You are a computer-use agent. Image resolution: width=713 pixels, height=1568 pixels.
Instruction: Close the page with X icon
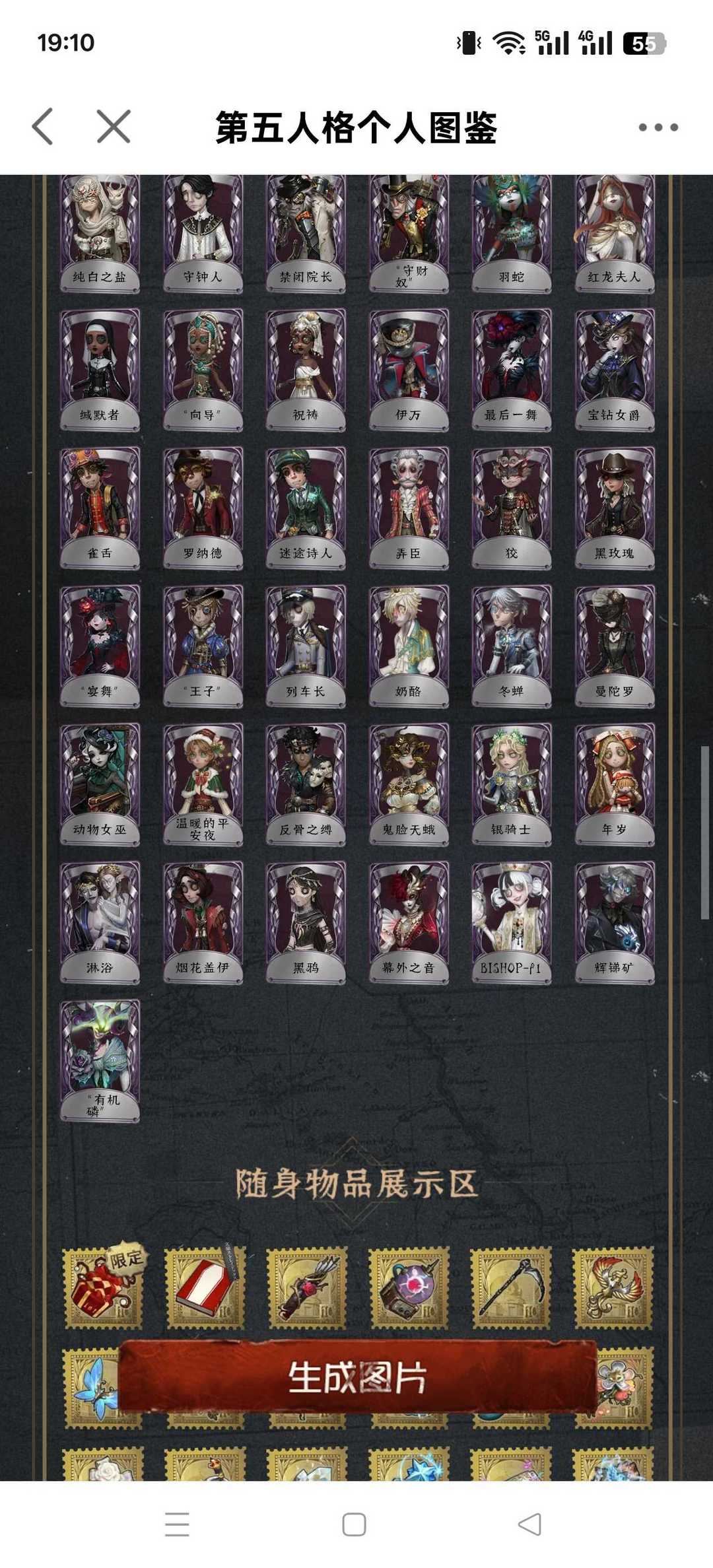pos(114,126)
